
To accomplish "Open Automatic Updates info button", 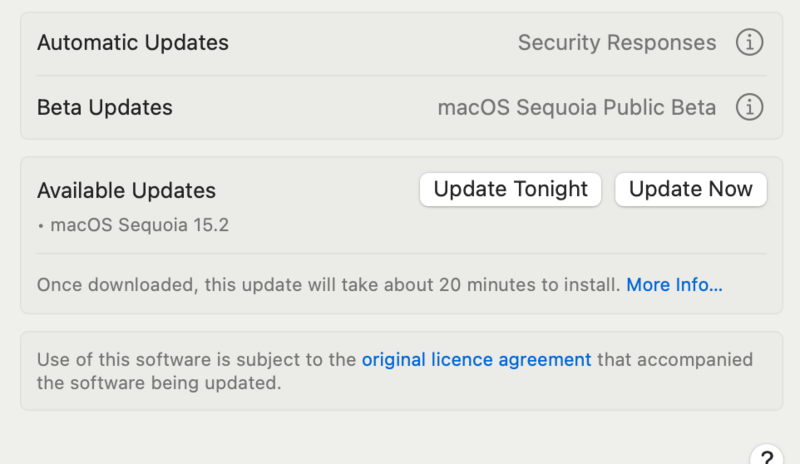I will (x=749, y=43).
